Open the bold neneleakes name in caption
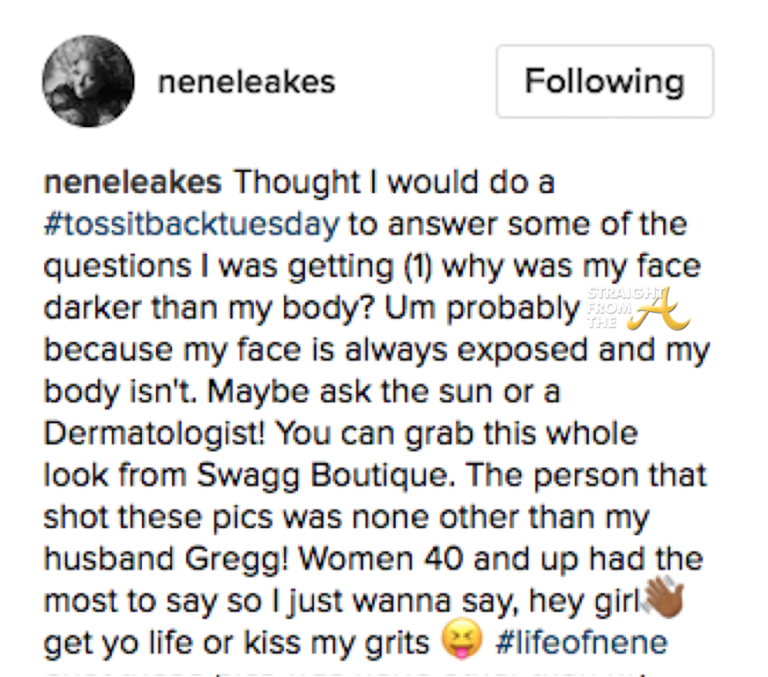This screenshot has height=677, width=768. pos(136,184)
